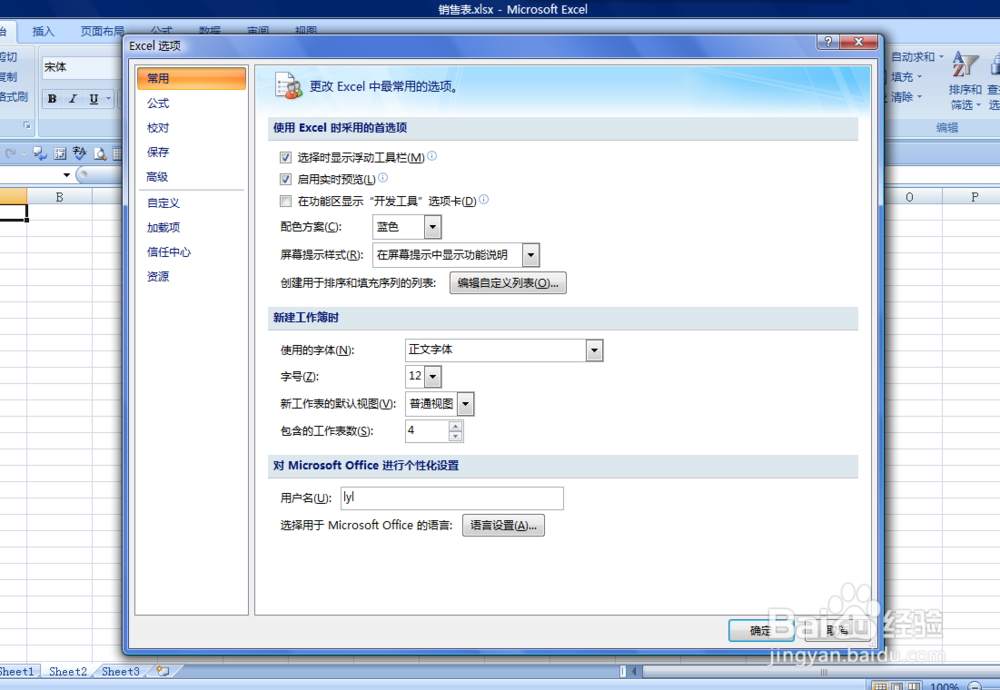Click the insert new worksheet tab icon
The width and height of the screenshot is (1000, 690).
point(163,671)
